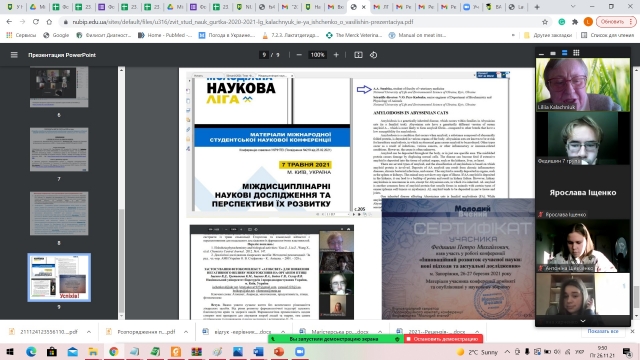Open the Сервисы apps bookmark
The height and width of the screenshot is (360, 640).
[21, 35]
